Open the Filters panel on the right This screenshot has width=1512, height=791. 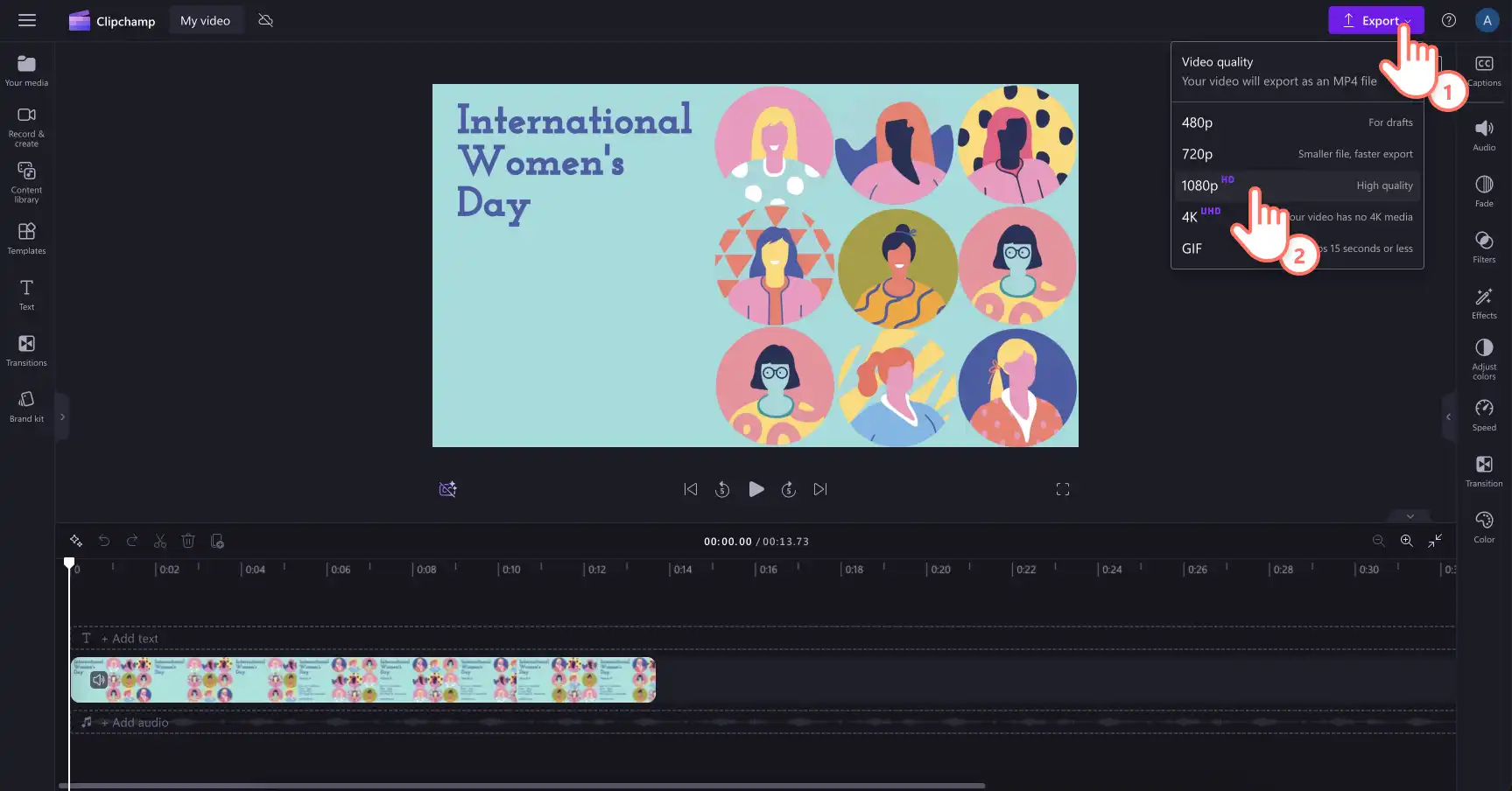1484,247
